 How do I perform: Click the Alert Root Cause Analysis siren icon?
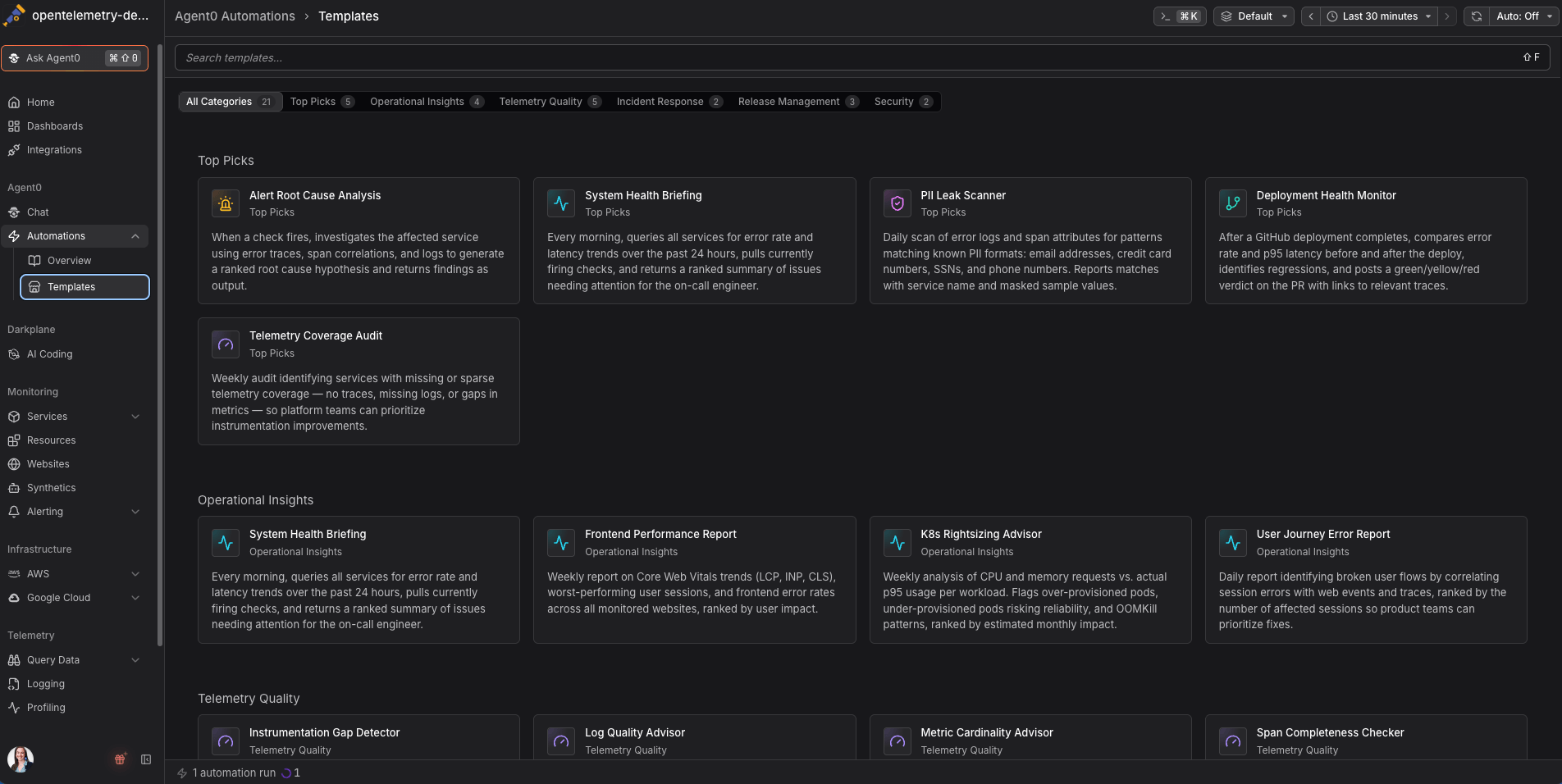pyautogui.click(x=226, y=203)
